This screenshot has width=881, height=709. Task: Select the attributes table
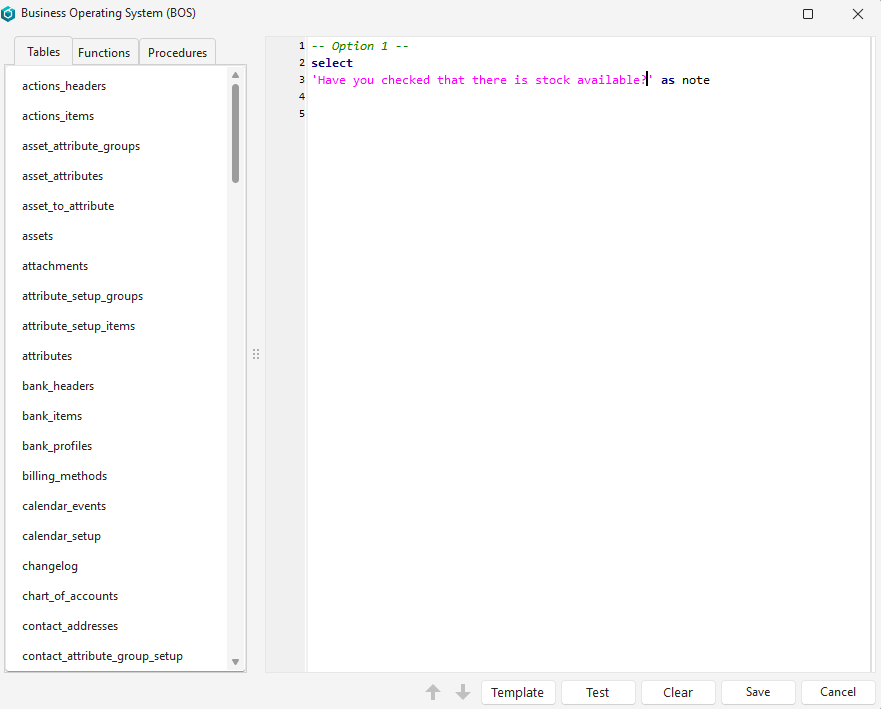point(47,356)
